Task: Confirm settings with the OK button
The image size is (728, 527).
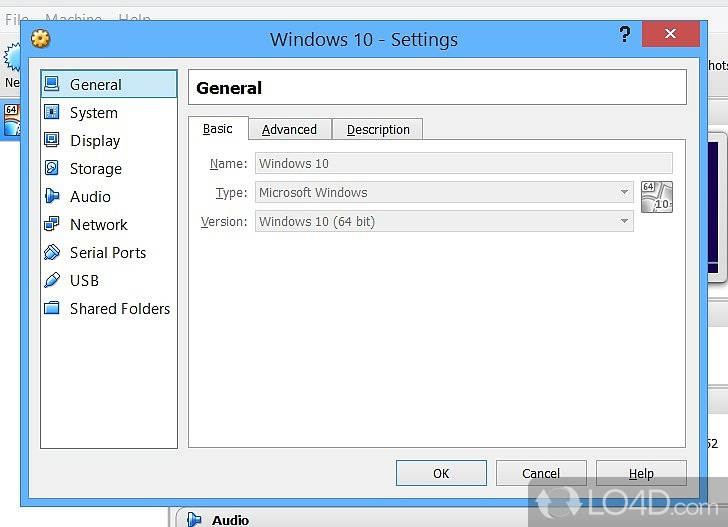Action: coord(441,473)
